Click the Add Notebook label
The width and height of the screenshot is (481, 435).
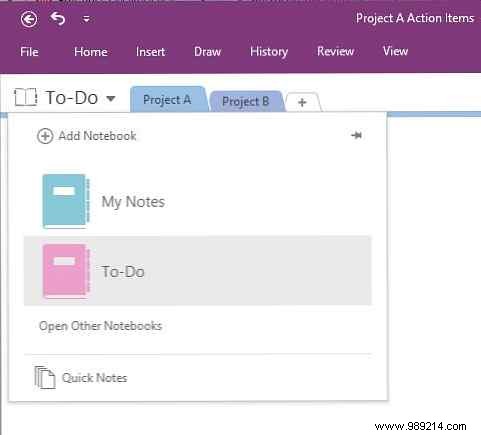(98, 136)
